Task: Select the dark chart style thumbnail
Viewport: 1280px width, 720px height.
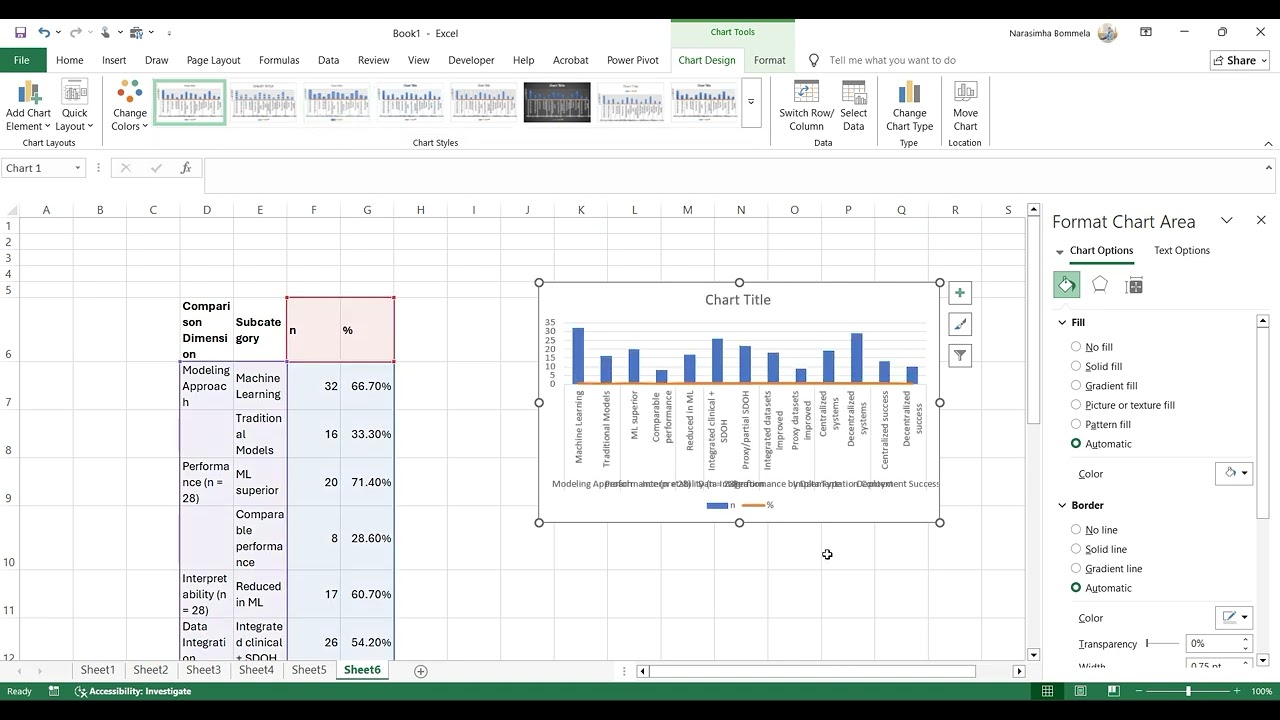Action: coord(557,102)
